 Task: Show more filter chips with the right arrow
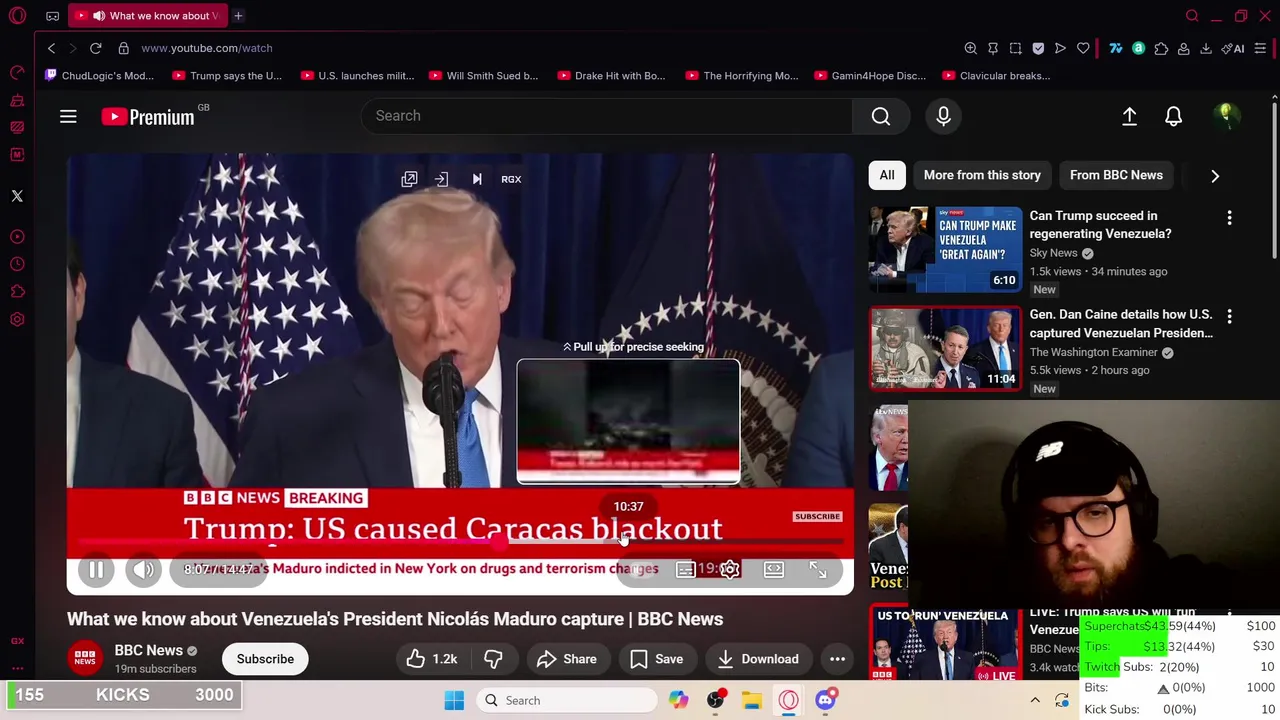(1215, 176)
